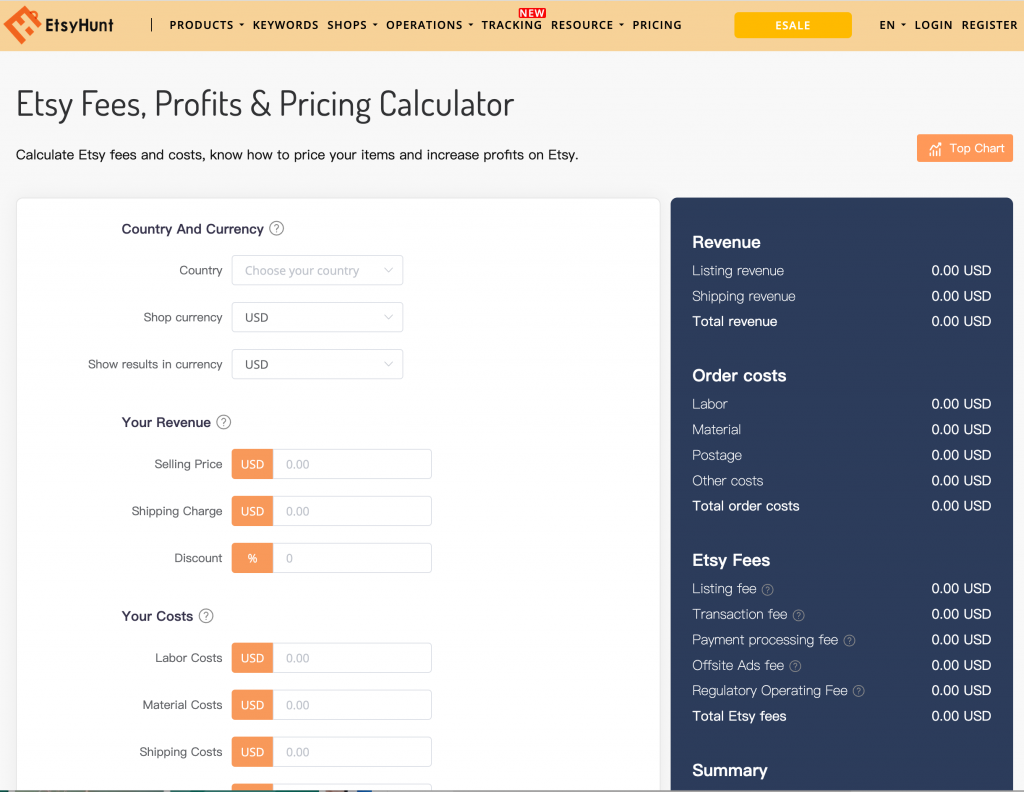Click the Regulatory Operating Fee info icon
The width and height of the screenshot is (1024, 792).
(x=858, y=691)
